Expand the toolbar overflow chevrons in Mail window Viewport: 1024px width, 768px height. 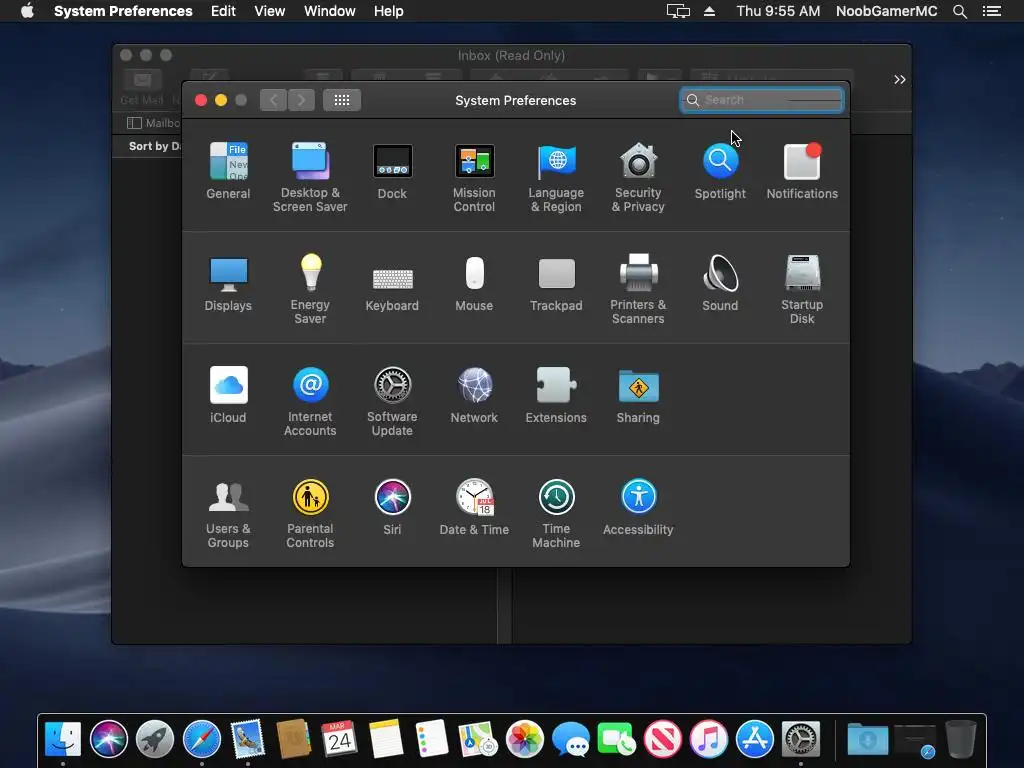pos(899,80)
